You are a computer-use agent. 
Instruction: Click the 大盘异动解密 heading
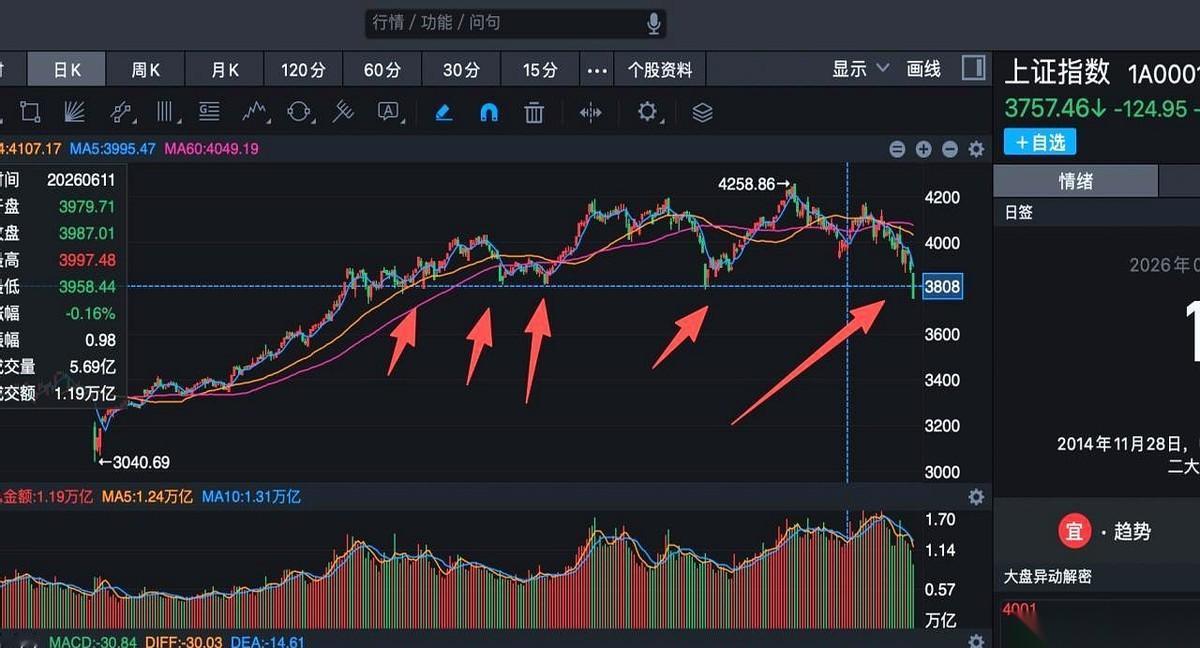1048,577
